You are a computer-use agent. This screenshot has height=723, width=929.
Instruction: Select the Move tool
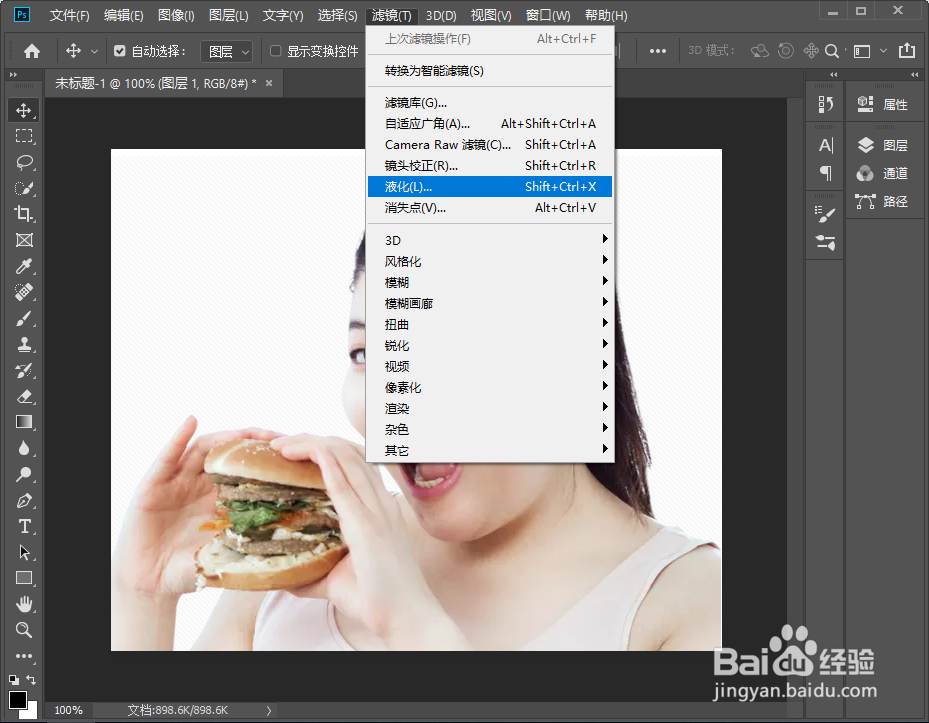click(23, 110)
